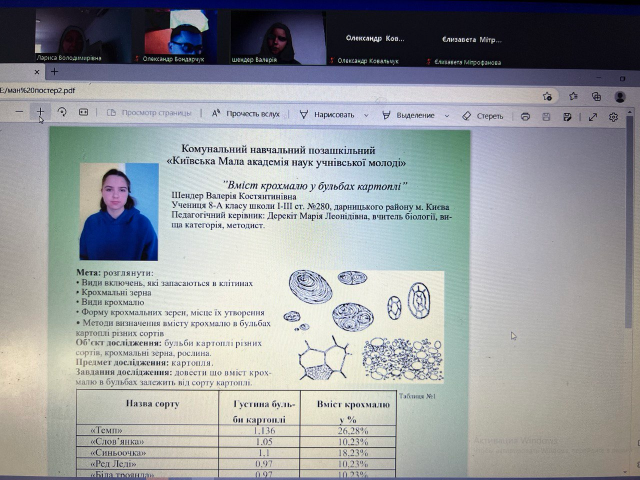The image size is (640, 480).
Task: Zoom in the PDF with plus button
Action: (x=40, y=112)
